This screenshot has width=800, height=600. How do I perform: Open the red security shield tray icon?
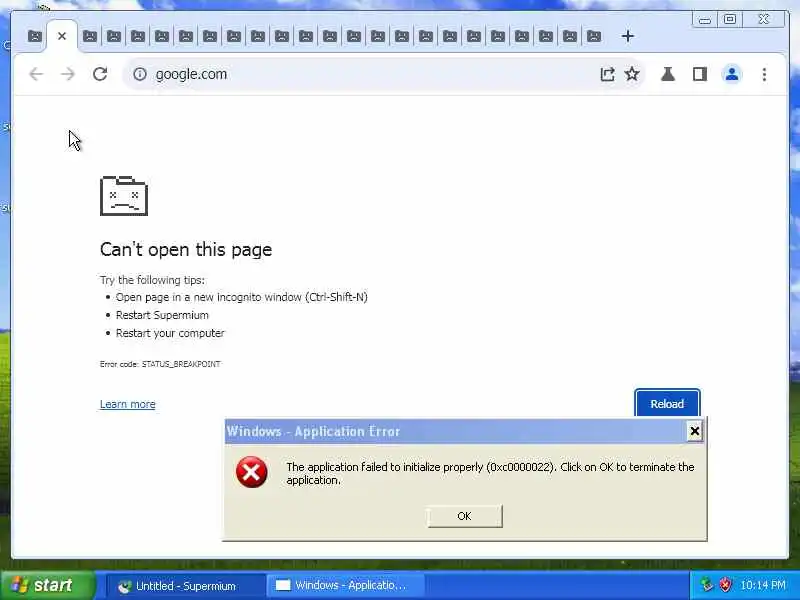click(725, 585)
